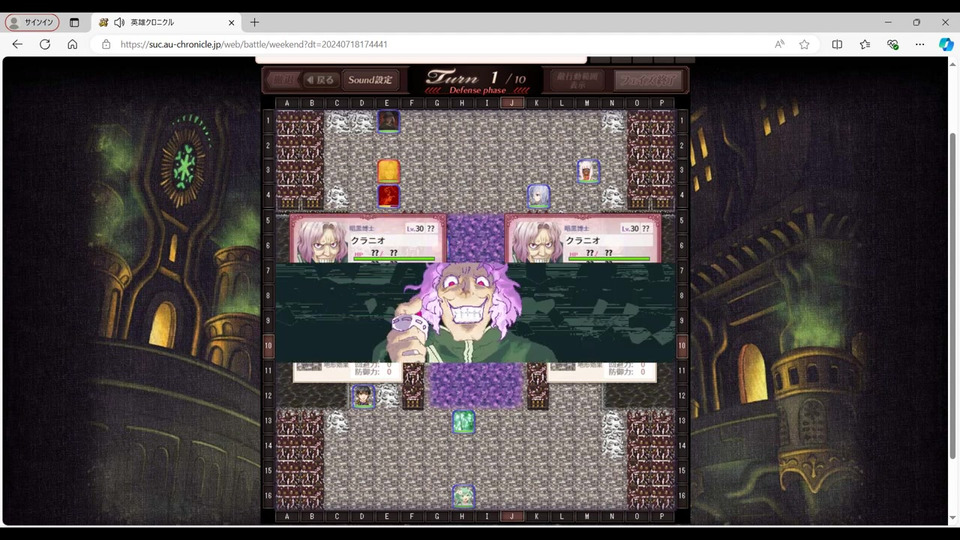
Task: Click the scrollbar up arrow
Action: point(952,64)
